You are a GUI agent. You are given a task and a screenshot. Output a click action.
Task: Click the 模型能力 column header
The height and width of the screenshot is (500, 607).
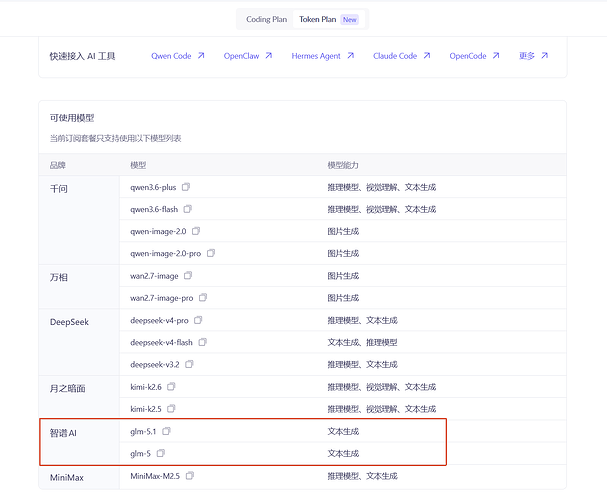point(343,165)
